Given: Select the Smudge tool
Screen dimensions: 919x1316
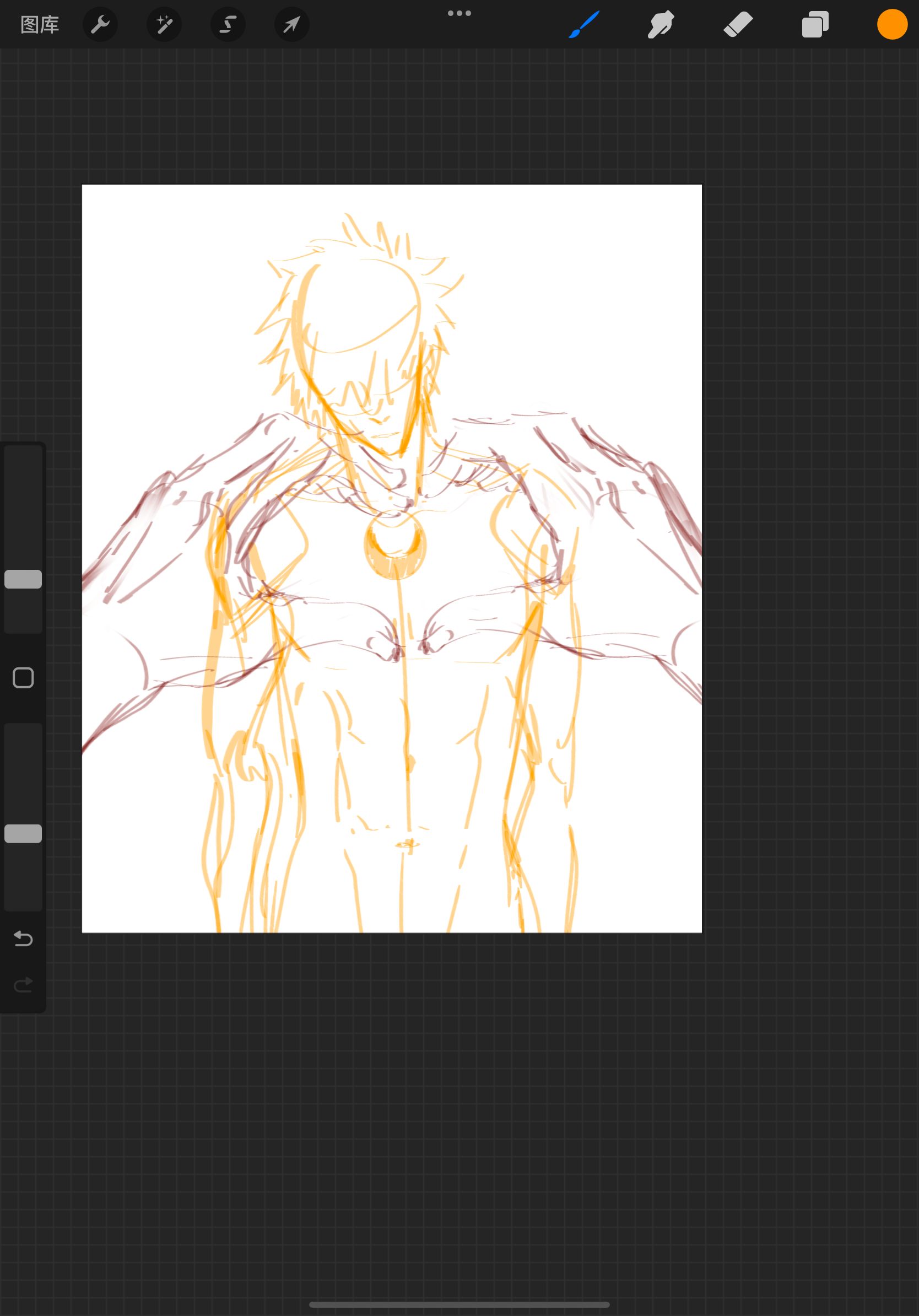Looking at the screenshot, I should [x=661, y=25].
